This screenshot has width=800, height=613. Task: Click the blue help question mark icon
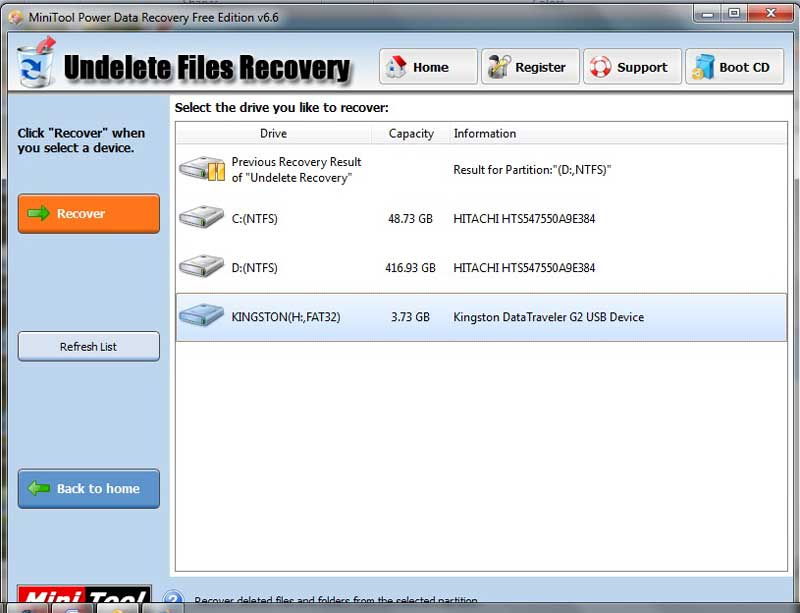(173, 598)
